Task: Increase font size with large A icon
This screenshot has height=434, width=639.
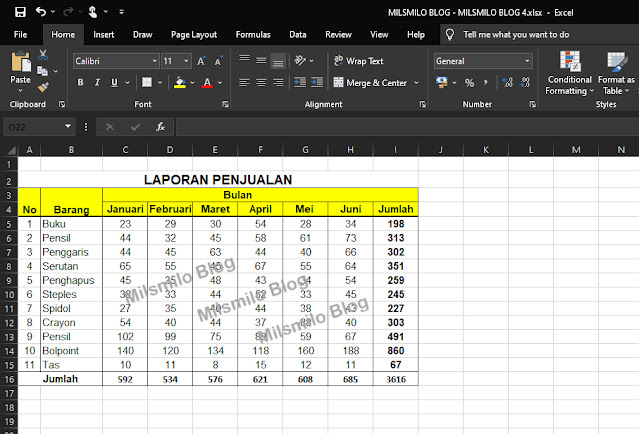Action: pyautogui.click(x=201, y=61)
